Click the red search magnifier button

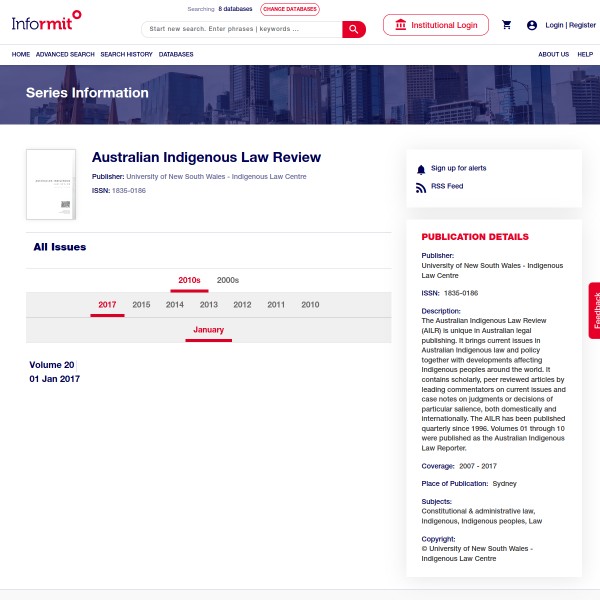point(354,29)
